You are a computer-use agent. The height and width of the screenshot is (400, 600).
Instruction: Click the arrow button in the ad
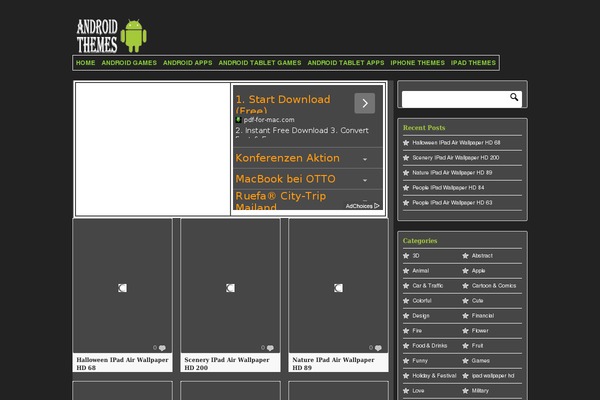click(x=365, y=103)
